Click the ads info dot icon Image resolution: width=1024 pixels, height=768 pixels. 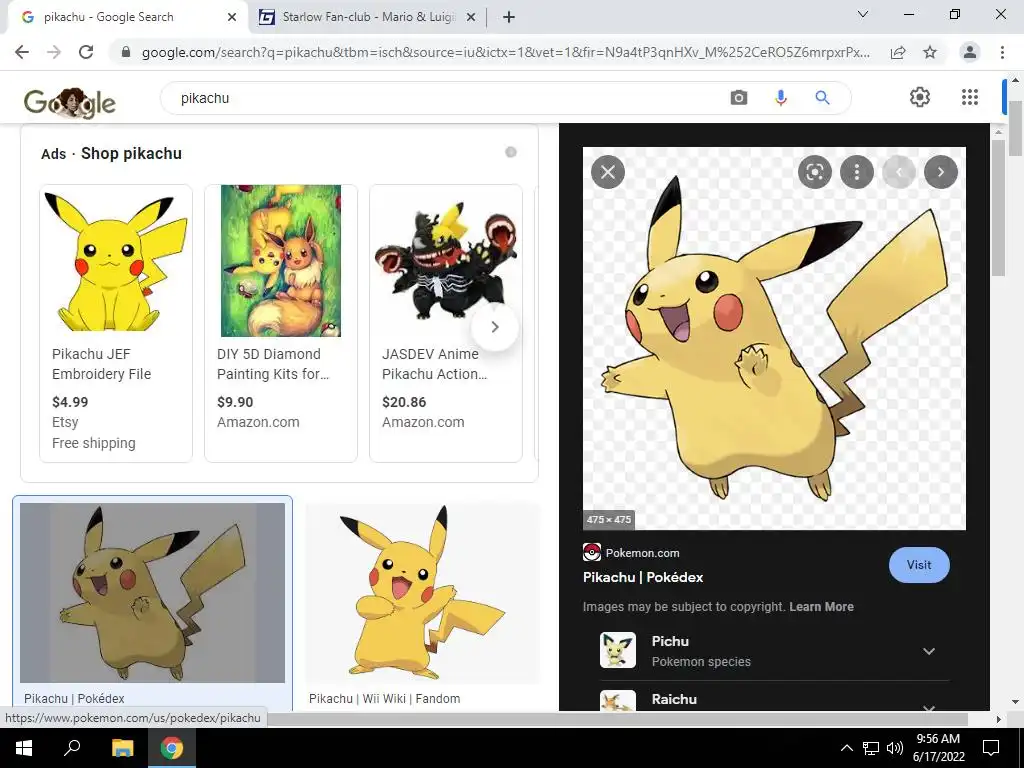coord(511,152)
